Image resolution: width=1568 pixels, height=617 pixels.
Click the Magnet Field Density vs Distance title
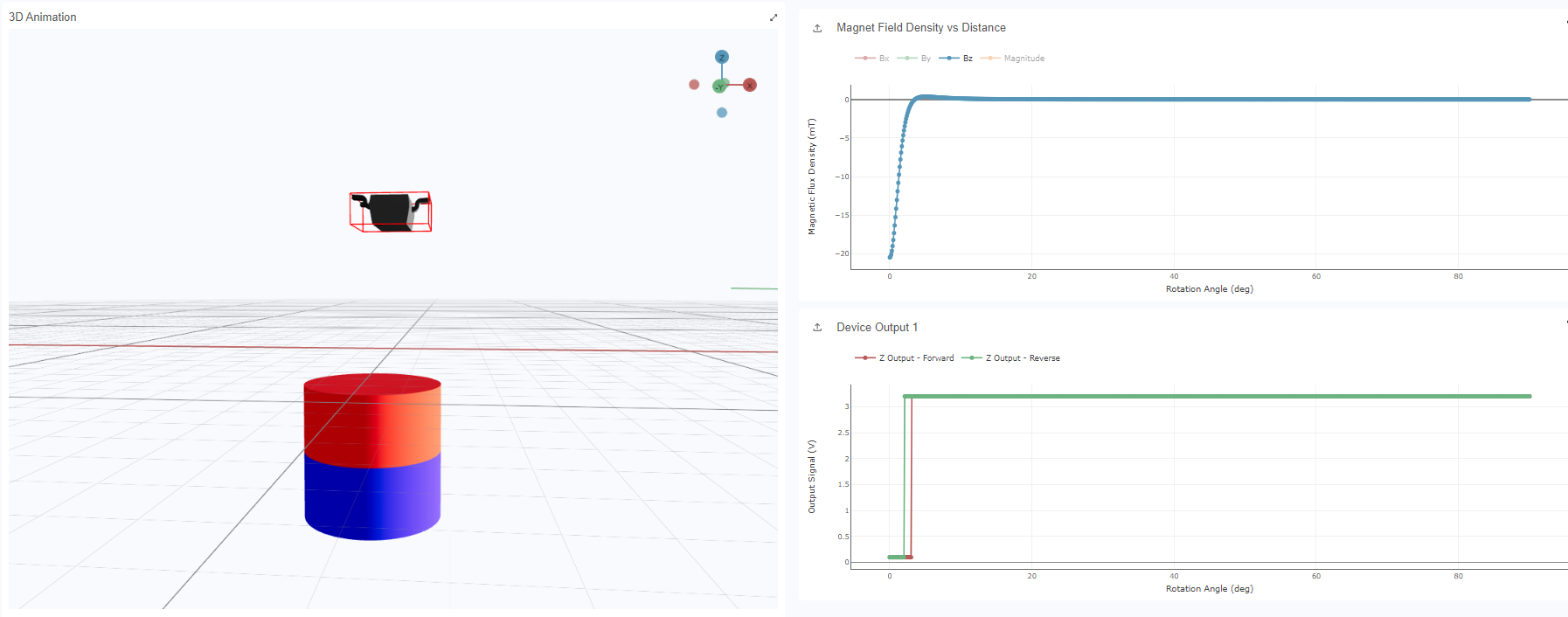[x=920, y=28]
